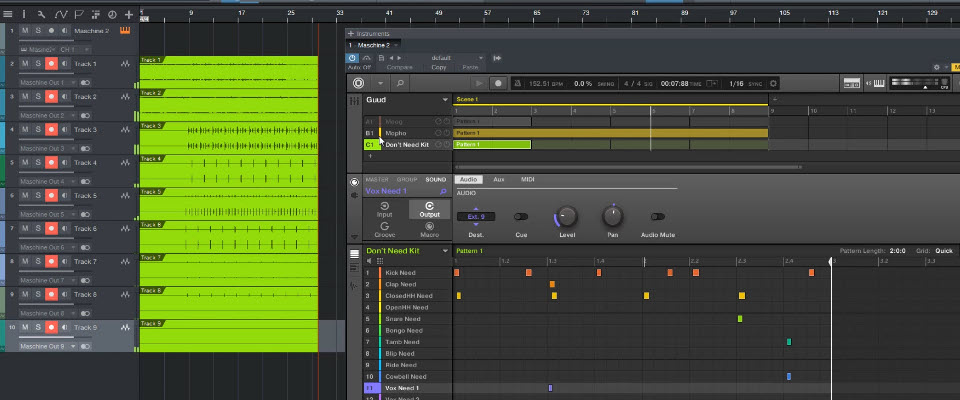This screenshot has height=400, width=960.
Task: Click the Maschine record button
Action: (498, 83)
